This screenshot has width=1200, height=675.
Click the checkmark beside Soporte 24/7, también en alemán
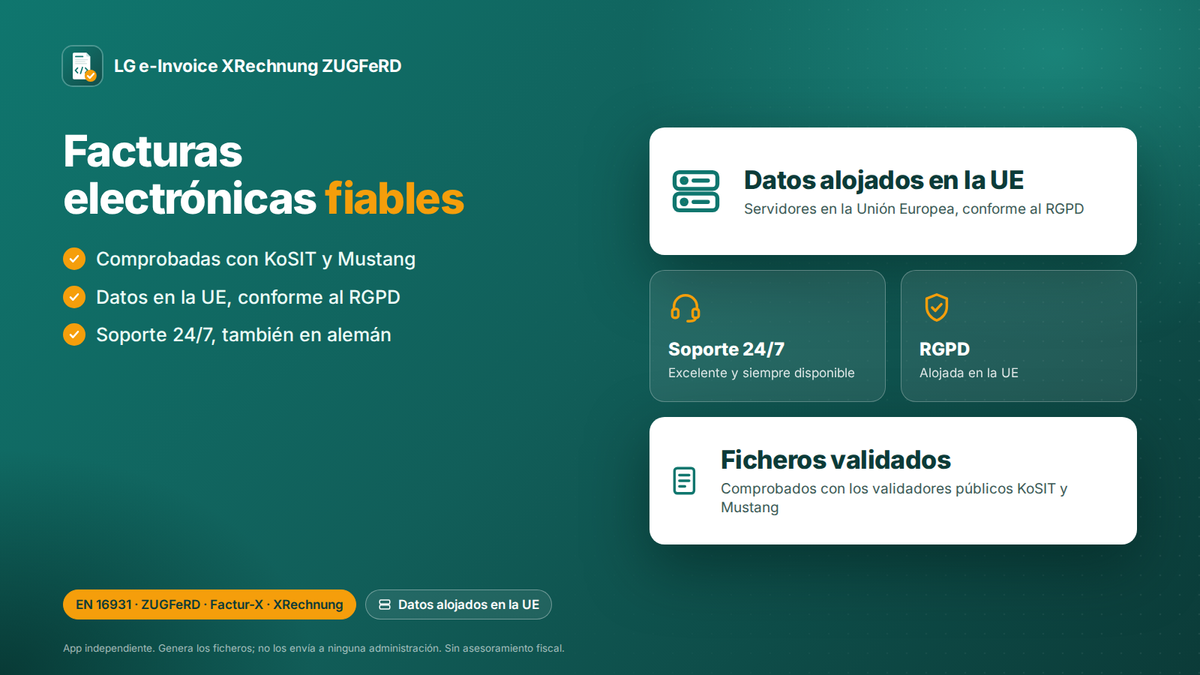click(x=74, y=334)
